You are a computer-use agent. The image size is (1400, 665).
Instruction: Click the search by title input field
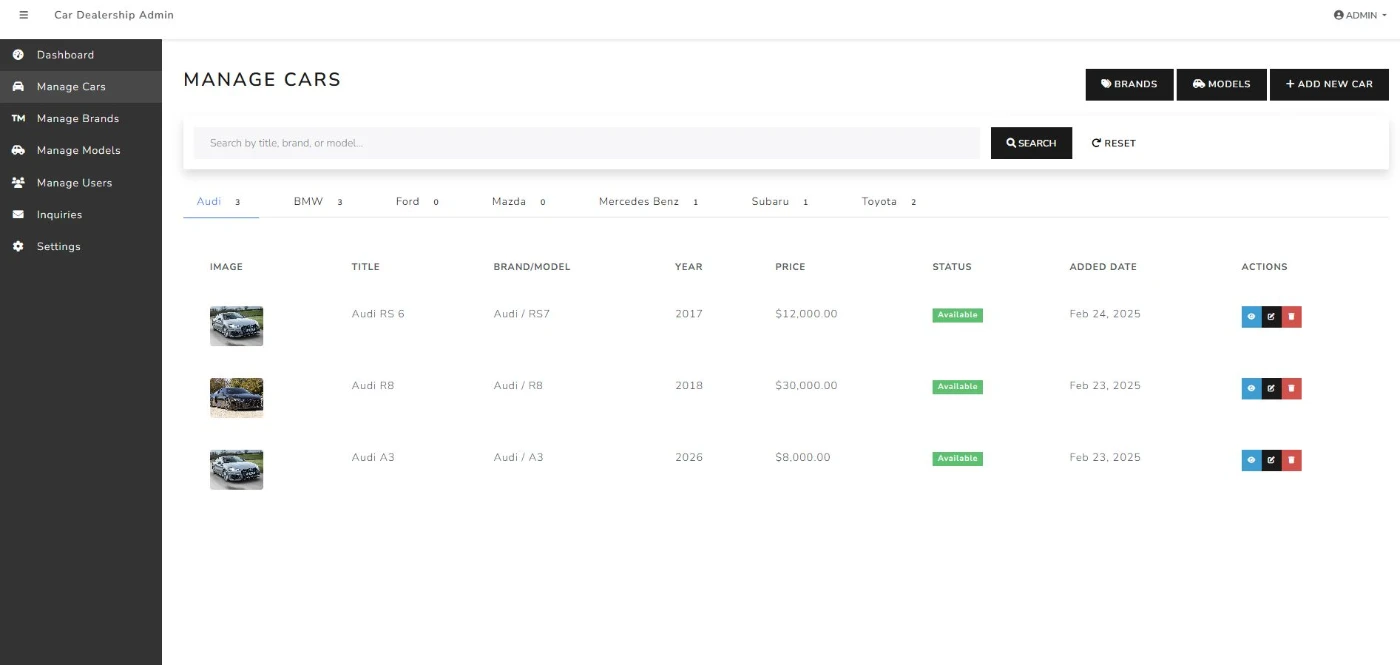click(x=586, y=143)
